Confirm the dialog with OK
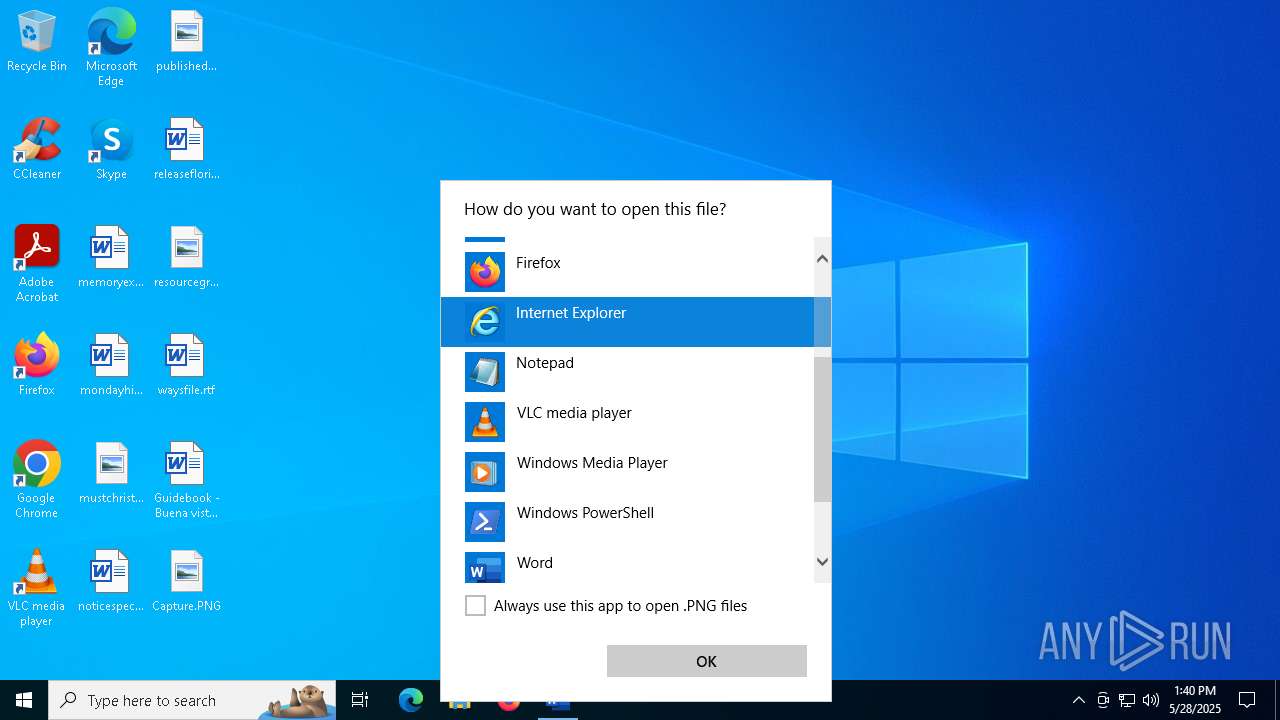The image size is (1280, 720). [x=707, y=661]
